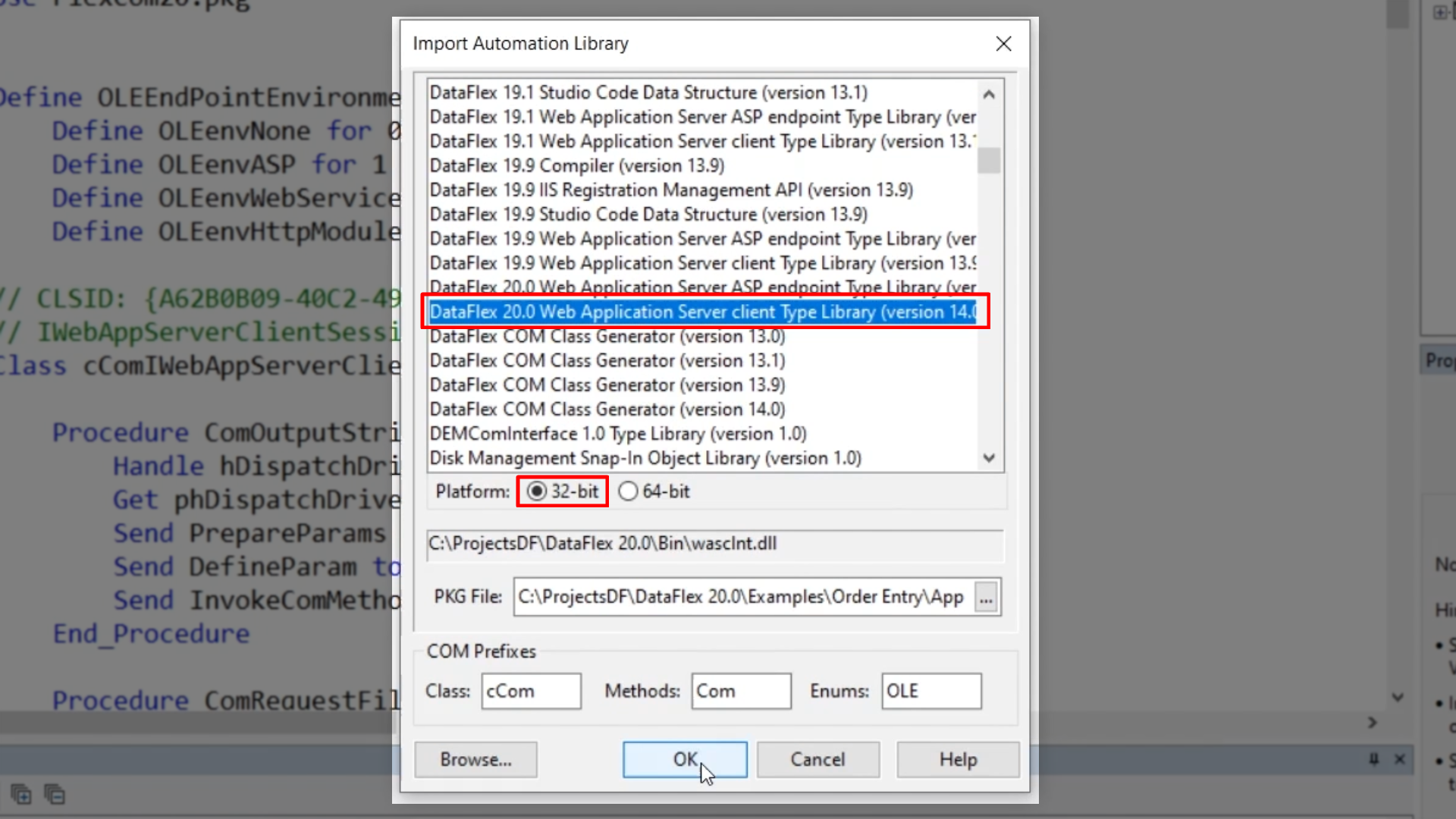Screen dimensions: 1456x819
Task: Open the PKG File browse ellipsis button
Action: pos(986,598)
